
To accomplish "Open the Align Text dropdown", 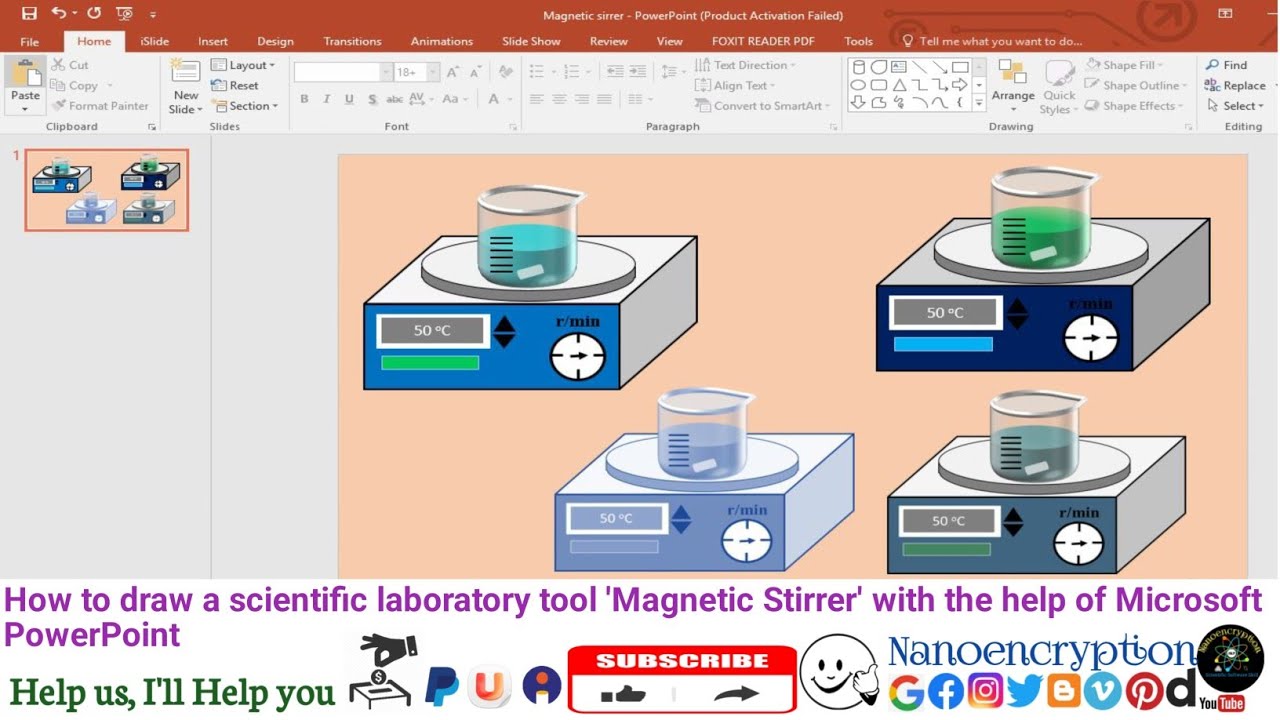I will click(x=736, y=85).
